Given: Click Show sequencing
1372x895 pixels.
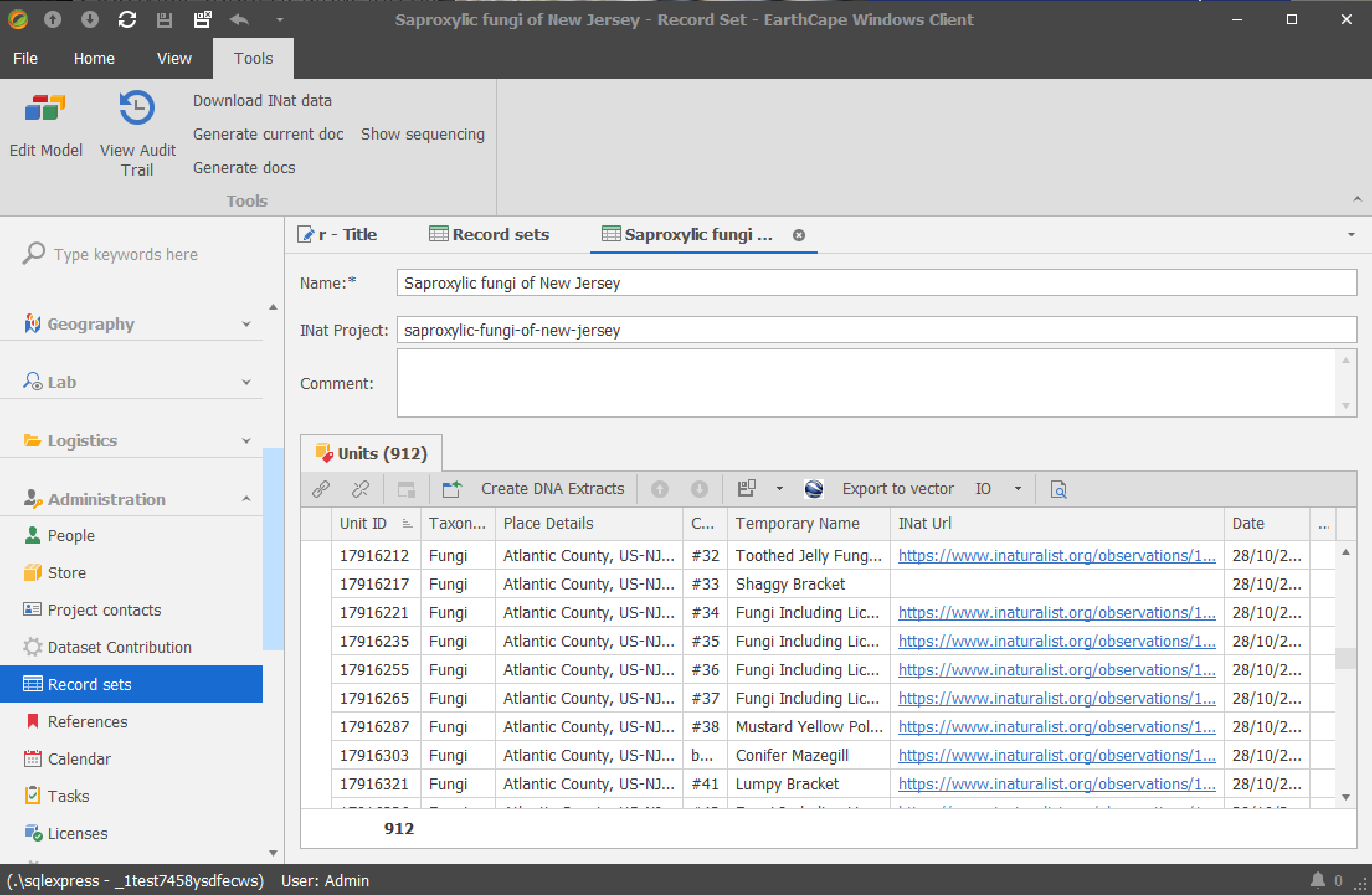Looking at the screenshot, I should [x=423, y=134].
